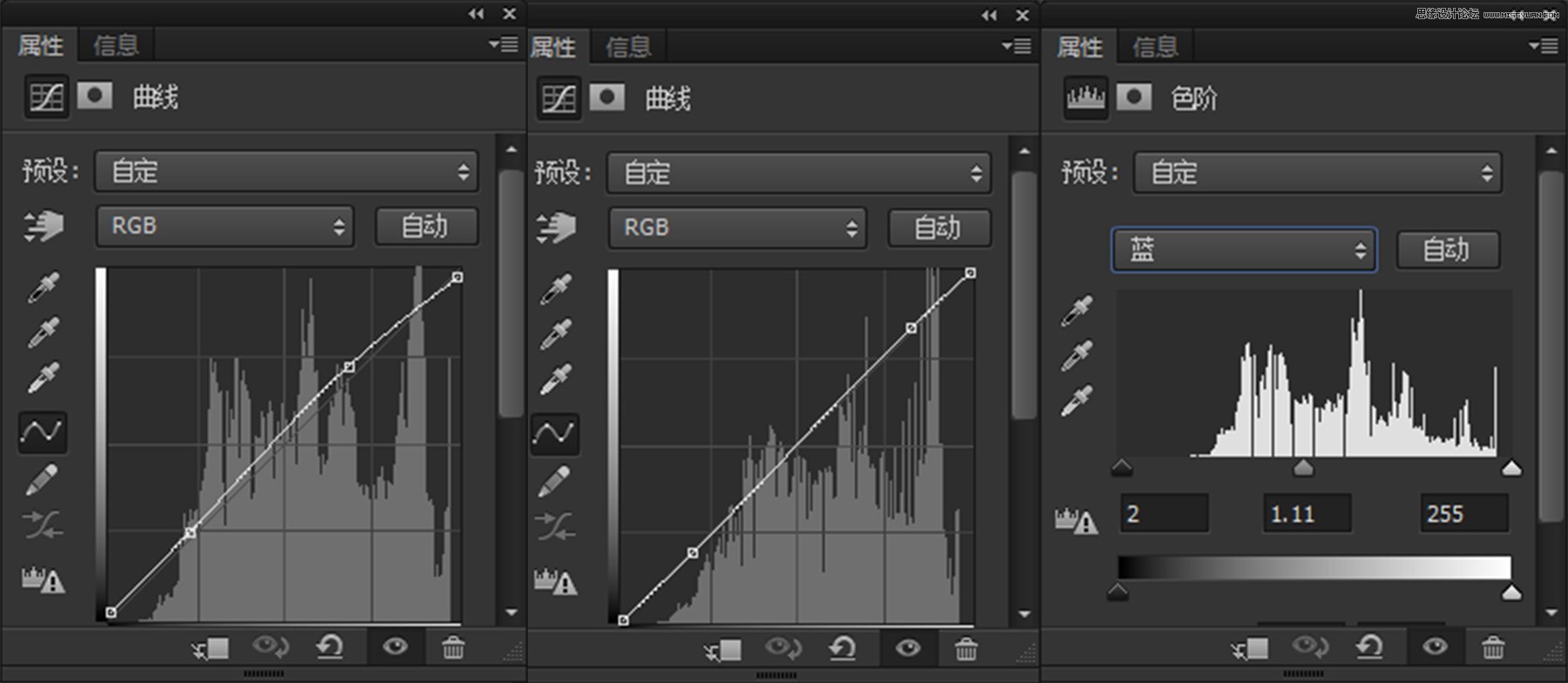Pick white point eyedropper in left Curves panel
Screen dimensions: 1568x683
click(x=43, y=378)
